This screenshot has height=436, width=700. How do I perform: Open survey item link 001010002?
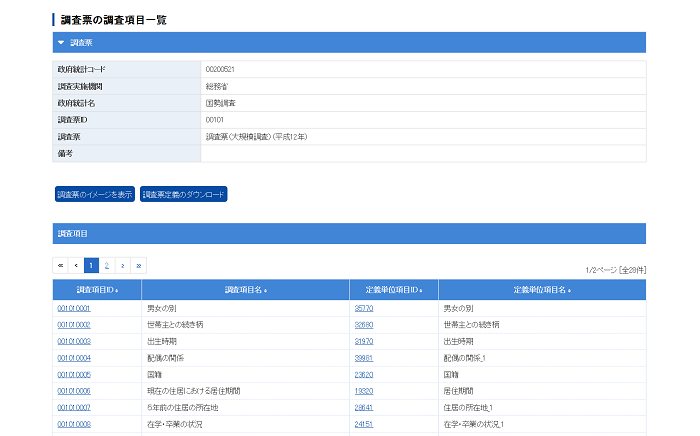click(x=74, y=325)
